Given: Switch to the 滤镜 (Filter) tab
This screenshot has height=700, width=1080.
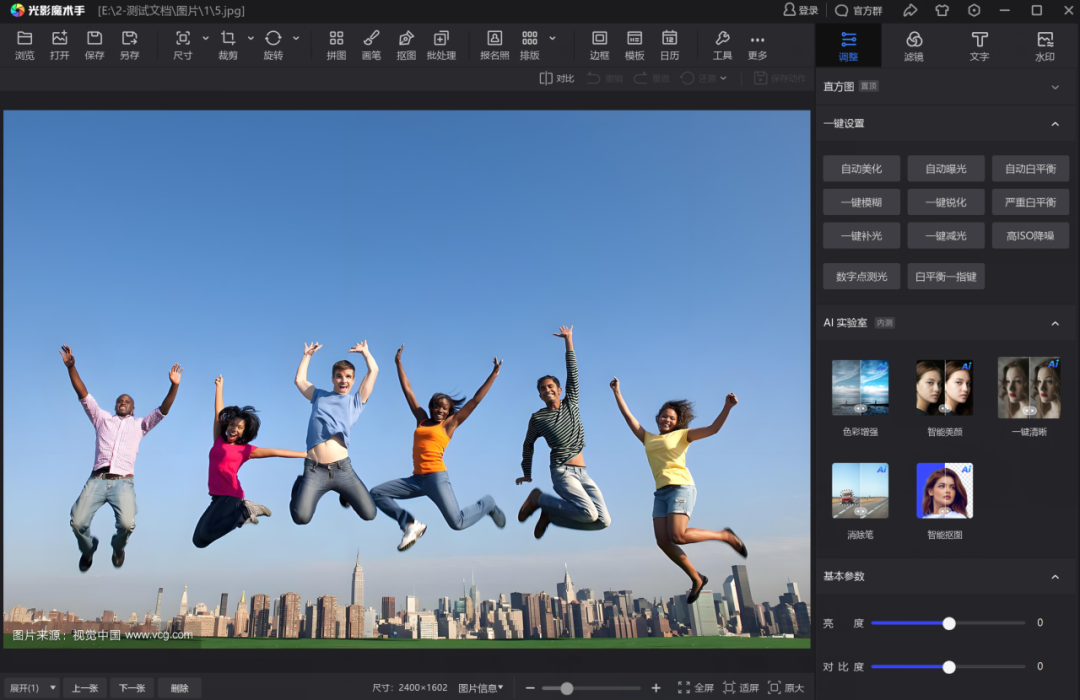Looking at the screenshot, I should coord(914,45).
